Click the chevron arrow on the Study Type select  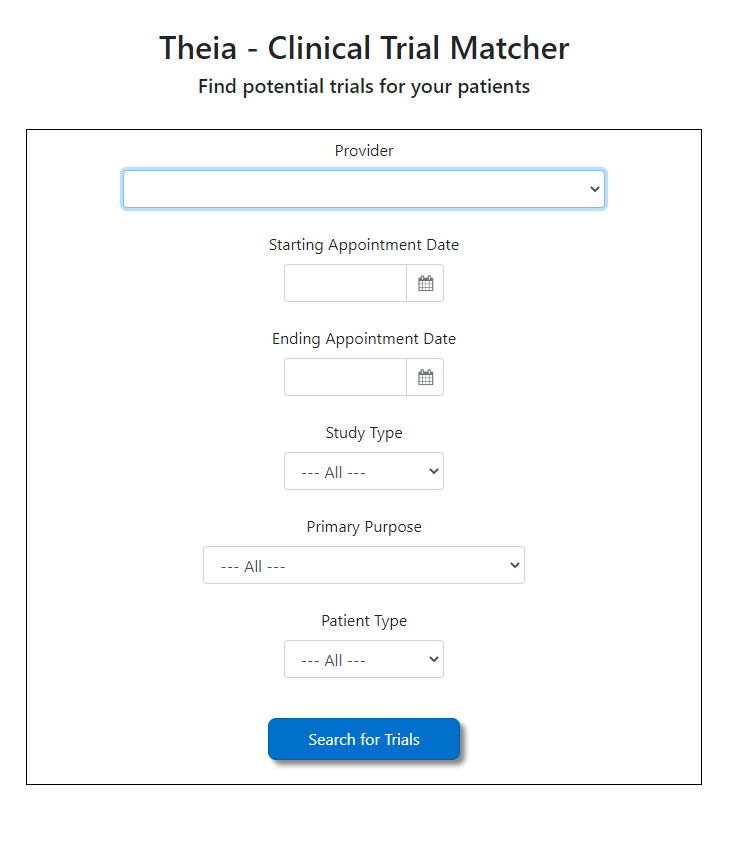[434, 471]
